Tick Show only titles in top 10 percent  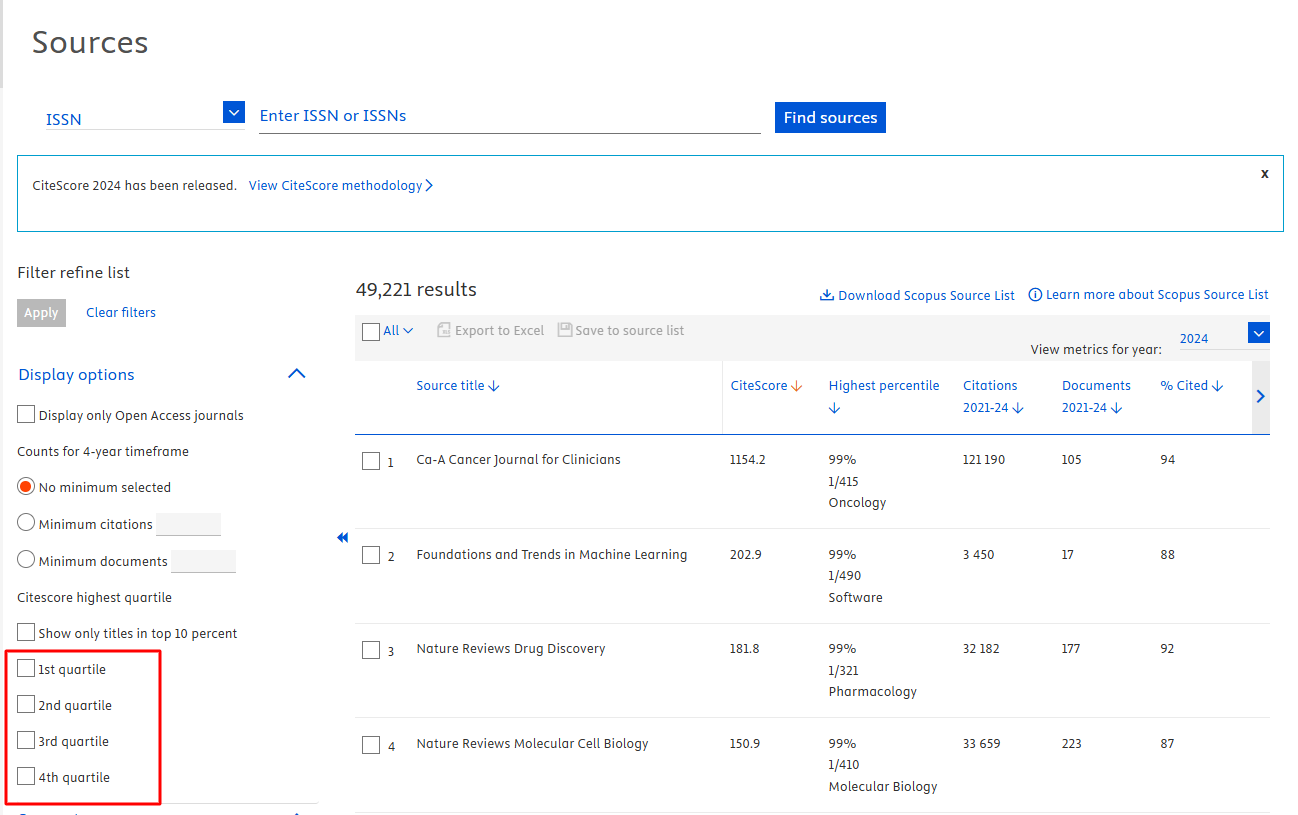(26, 633)
